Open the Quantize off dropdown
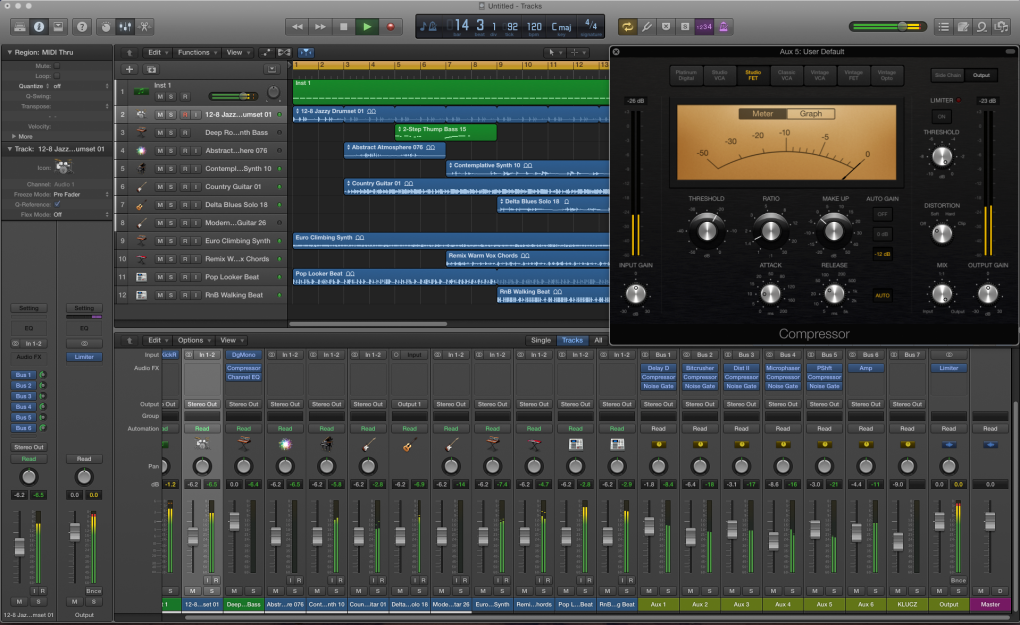Screen dimensions: 1020x625 click(x=81, y=86)
